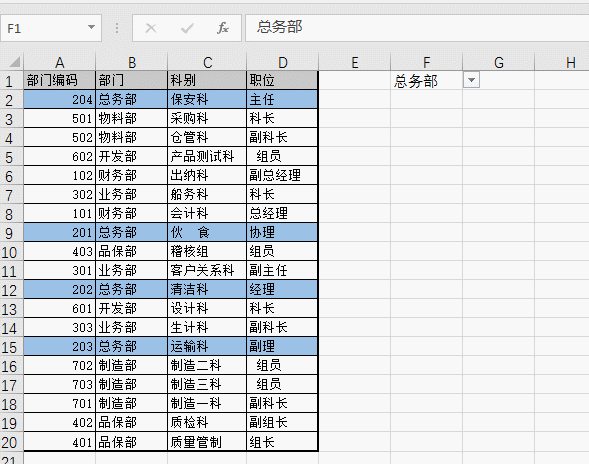Click cell containing 副总经理
Screen dimensions: 589x464
pyautogui.click(x=282, y=175)
